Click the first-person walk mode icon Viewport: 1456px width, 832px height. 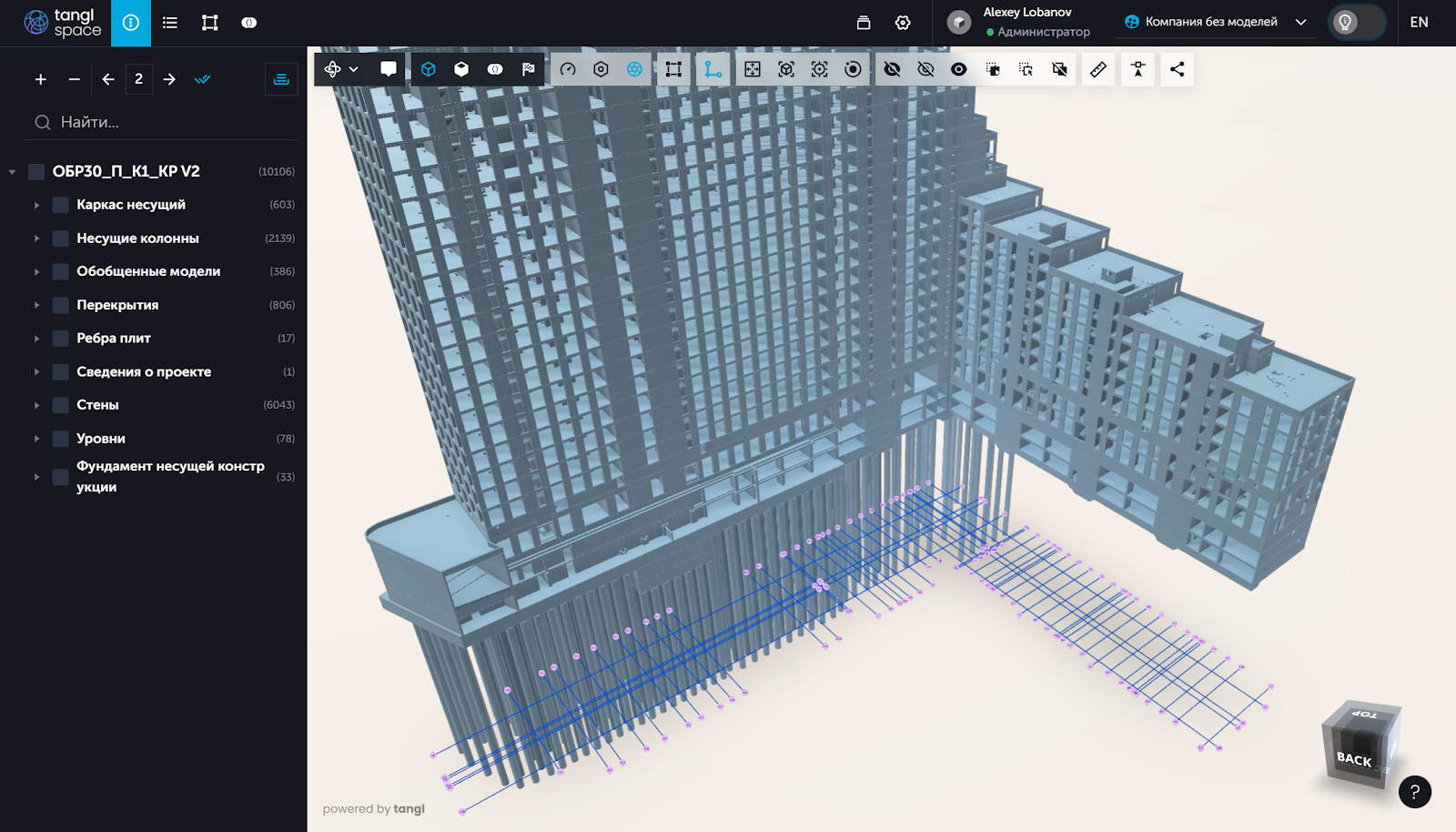pos(1137,69)
